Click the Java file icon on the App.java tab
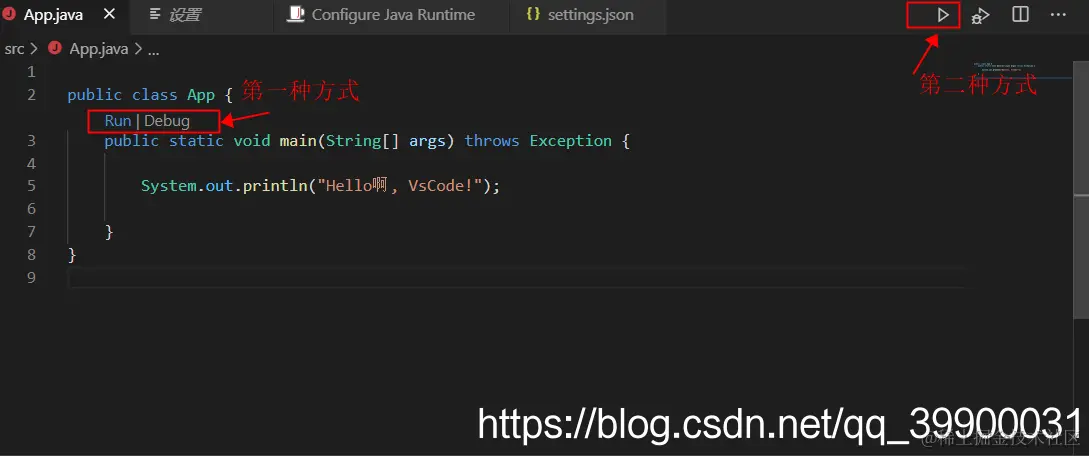This screenshot has width=1089, height=456. (9, 15)
